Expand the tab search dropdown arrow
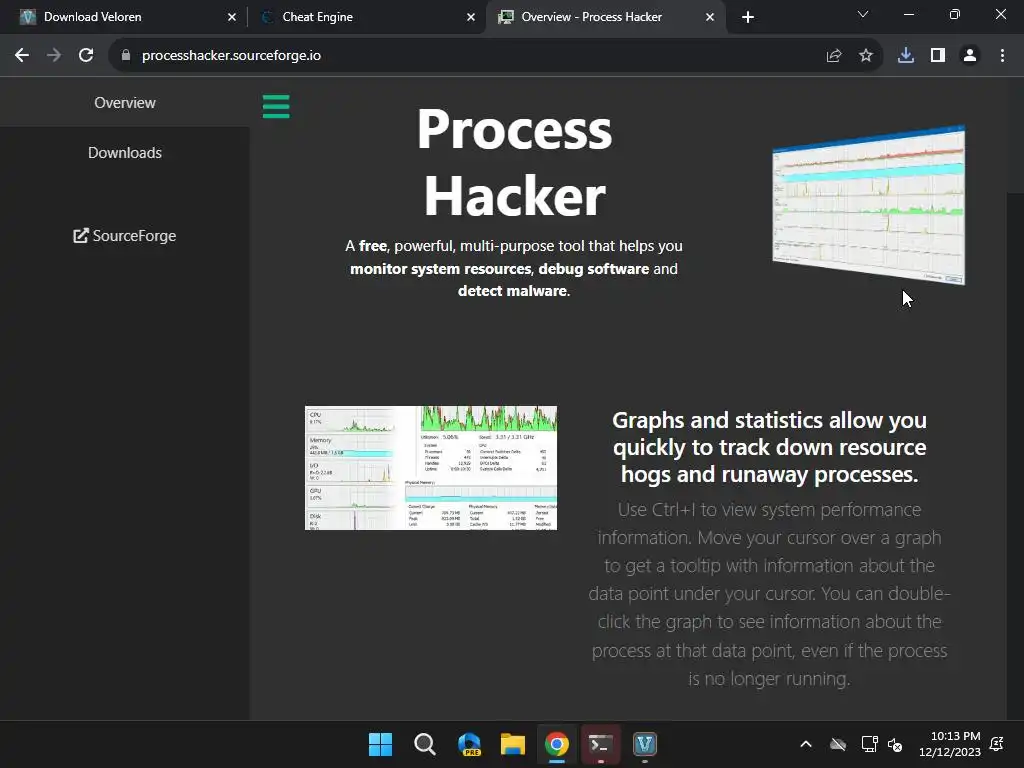The image size is (1024, 768). tap(863, 14)
